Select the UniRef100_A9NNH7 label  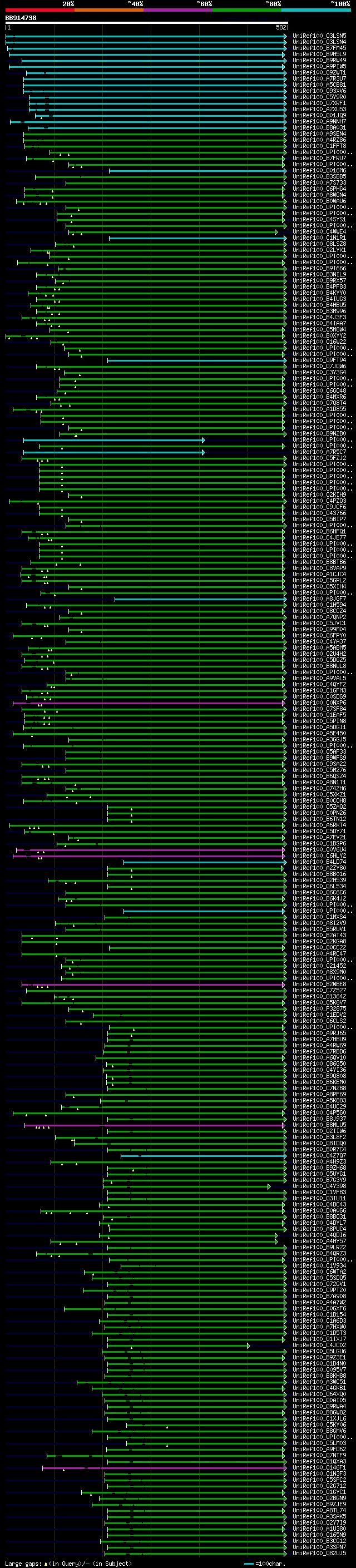pyautogui.click(x=319, y=122)
